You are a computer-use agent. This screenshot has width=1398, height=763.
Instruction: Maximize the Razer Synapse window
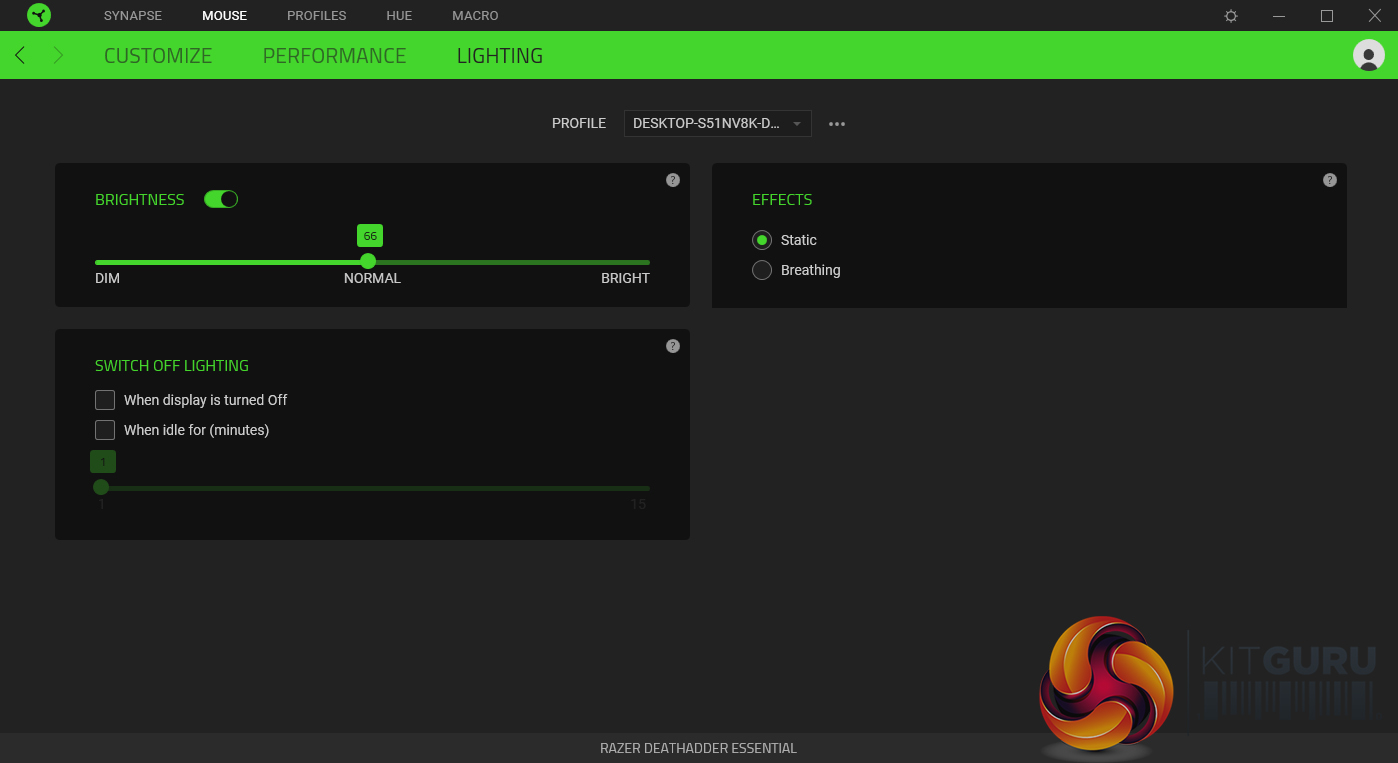coord(1327,16)
